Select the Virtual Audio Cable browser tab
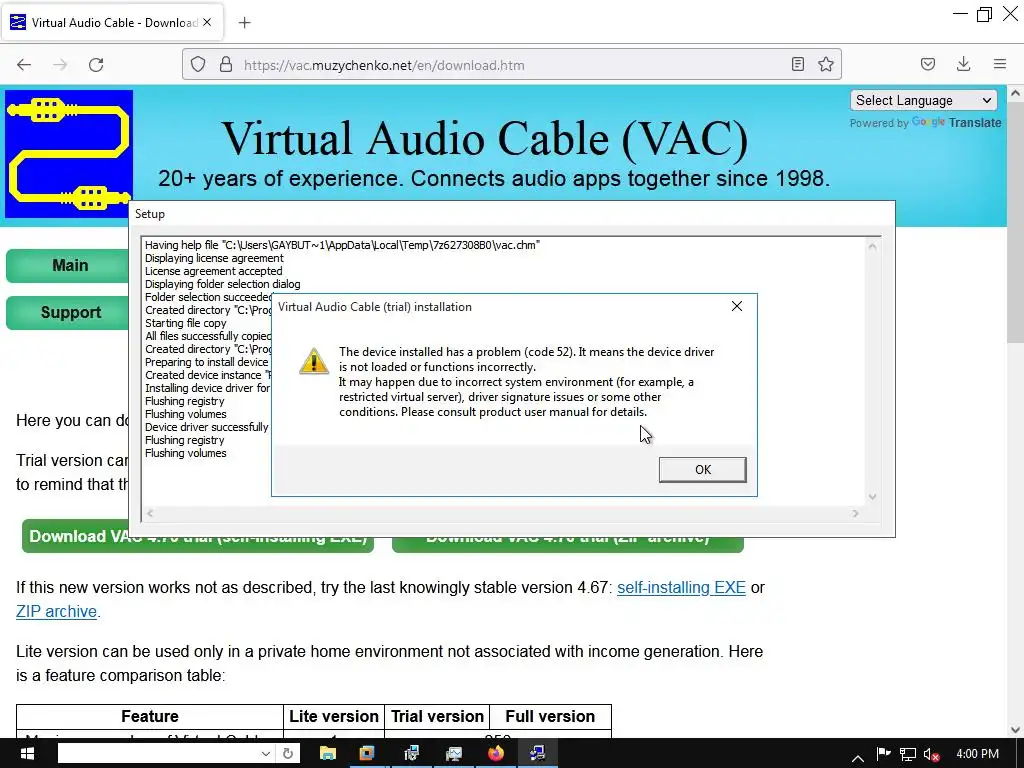The height and width of the screenshot is (768, 1024). [x=112, y=22]
